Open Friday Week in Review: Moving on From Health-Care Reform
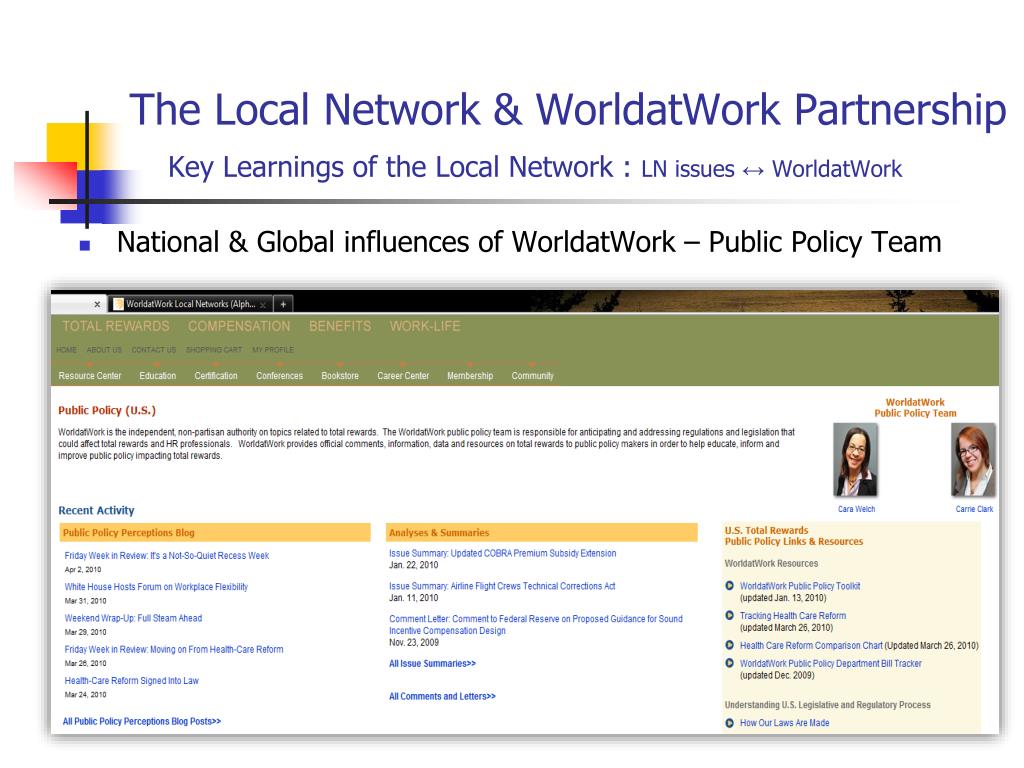The width and height of the screenshot is (1024, 768). 174,650
